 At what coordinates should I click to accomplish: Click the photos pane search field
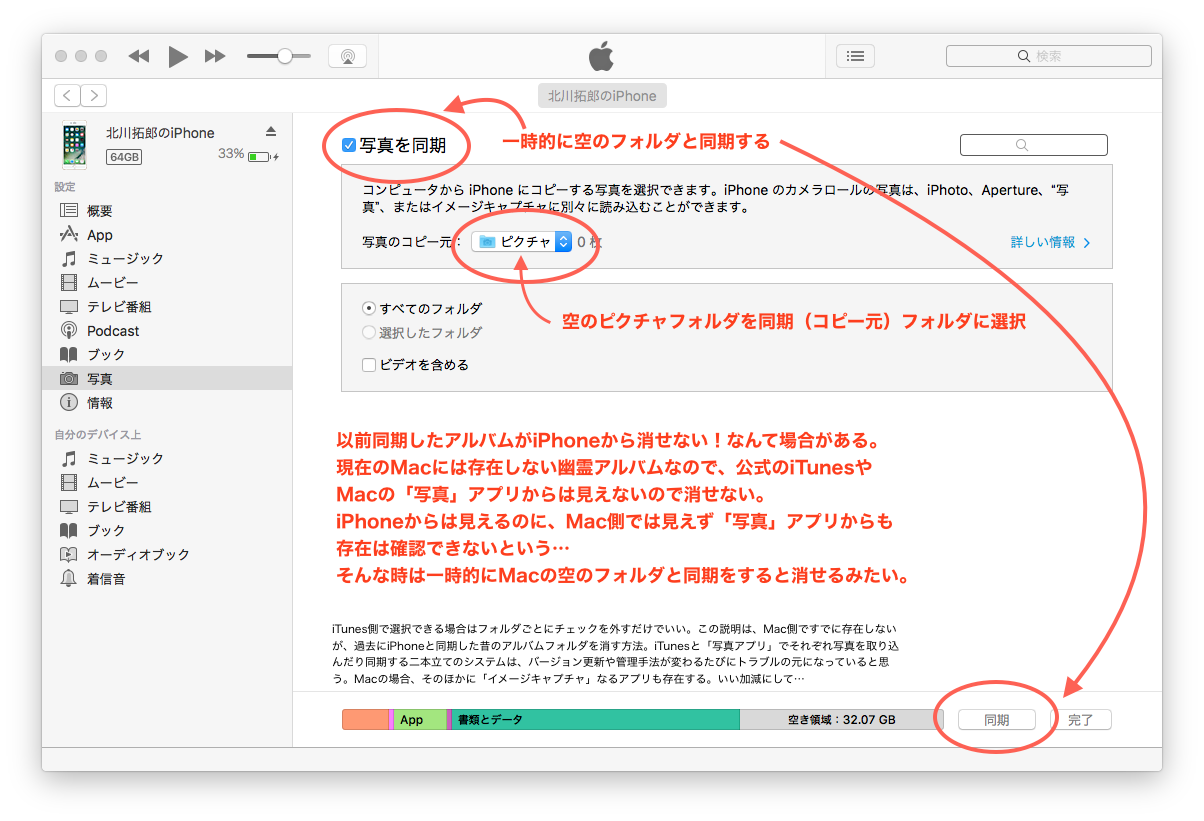1033,145
